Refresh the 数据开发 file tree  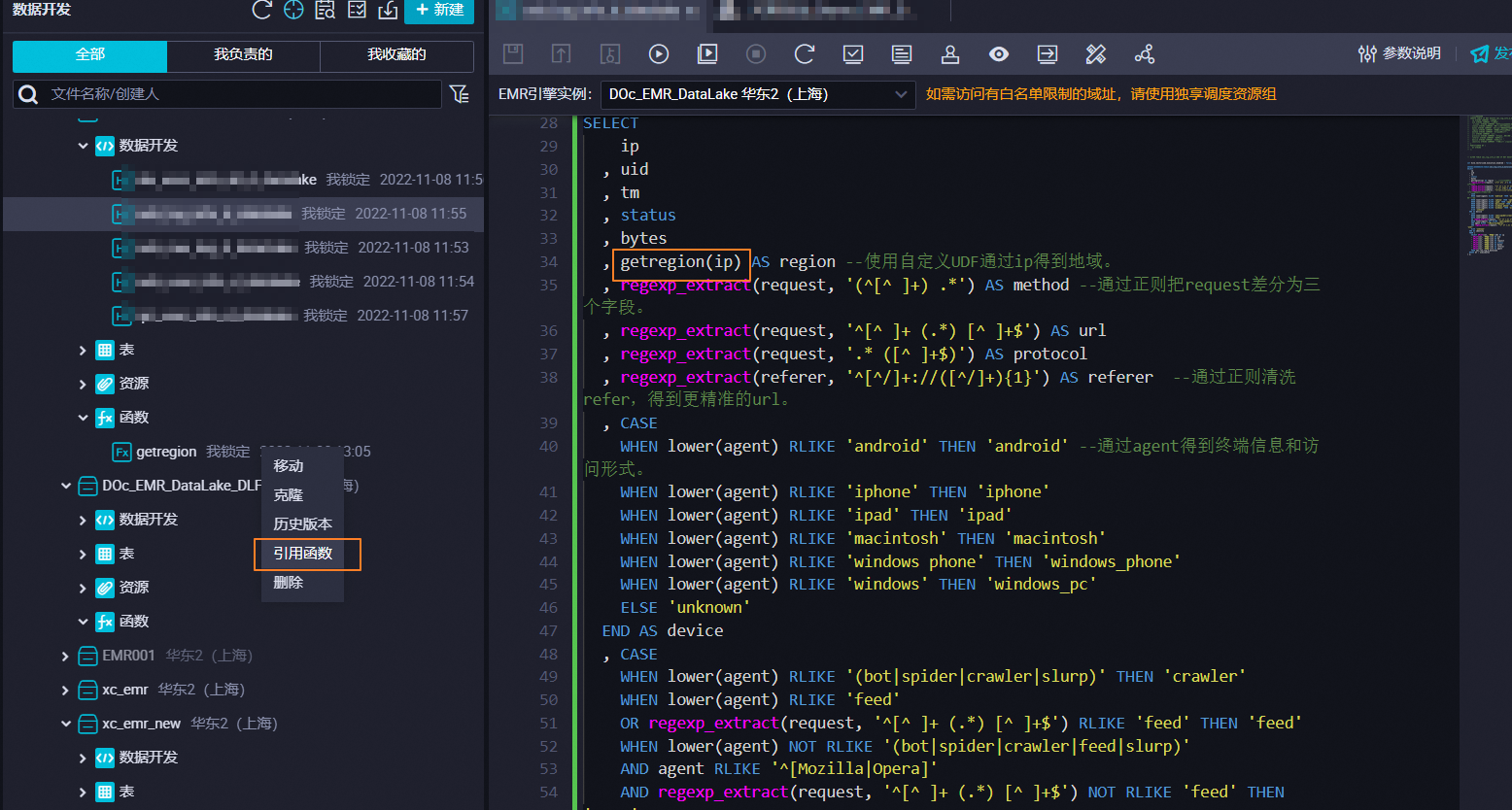[261, 10]
